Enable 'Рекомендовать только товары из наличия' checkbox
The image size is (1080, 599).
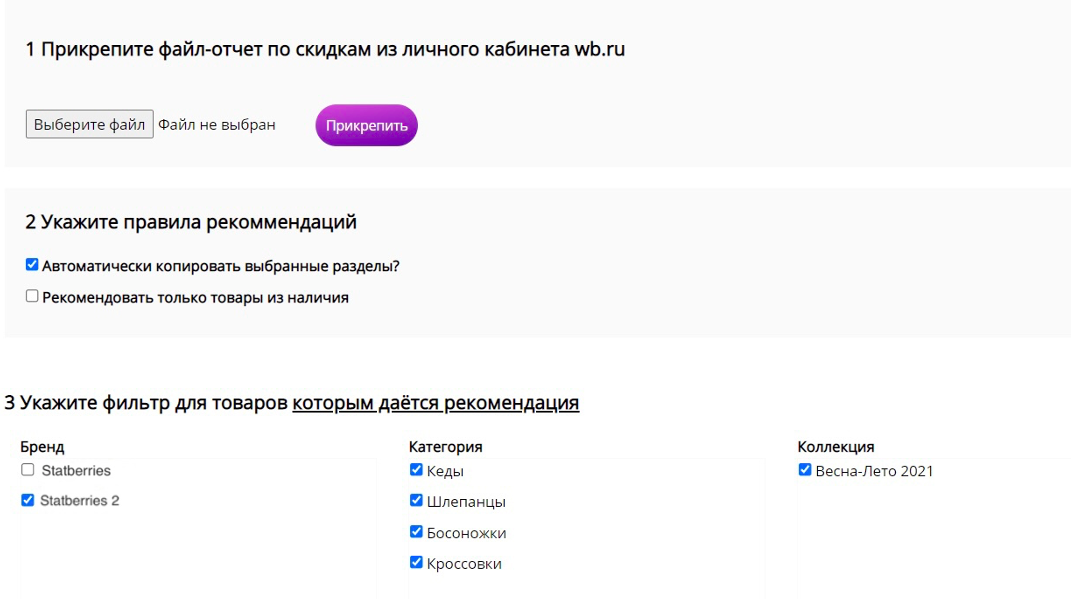pyautogui.click(x=32, y=297)
